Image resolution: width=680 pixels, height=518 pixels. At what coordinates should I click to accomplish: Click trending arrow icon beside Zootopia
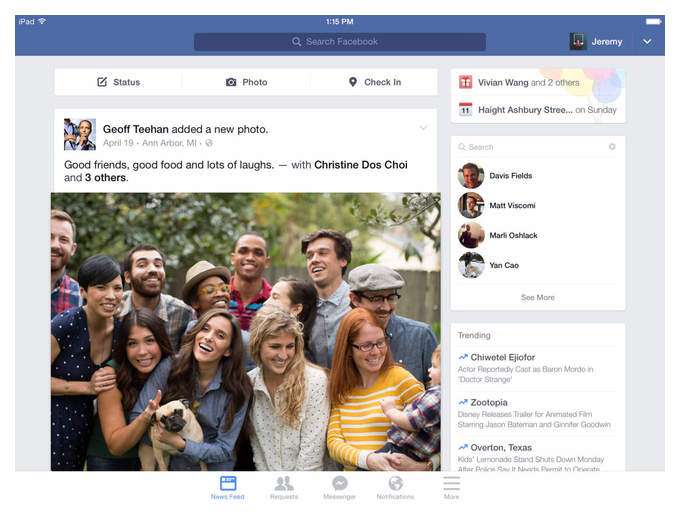point(463,402)
